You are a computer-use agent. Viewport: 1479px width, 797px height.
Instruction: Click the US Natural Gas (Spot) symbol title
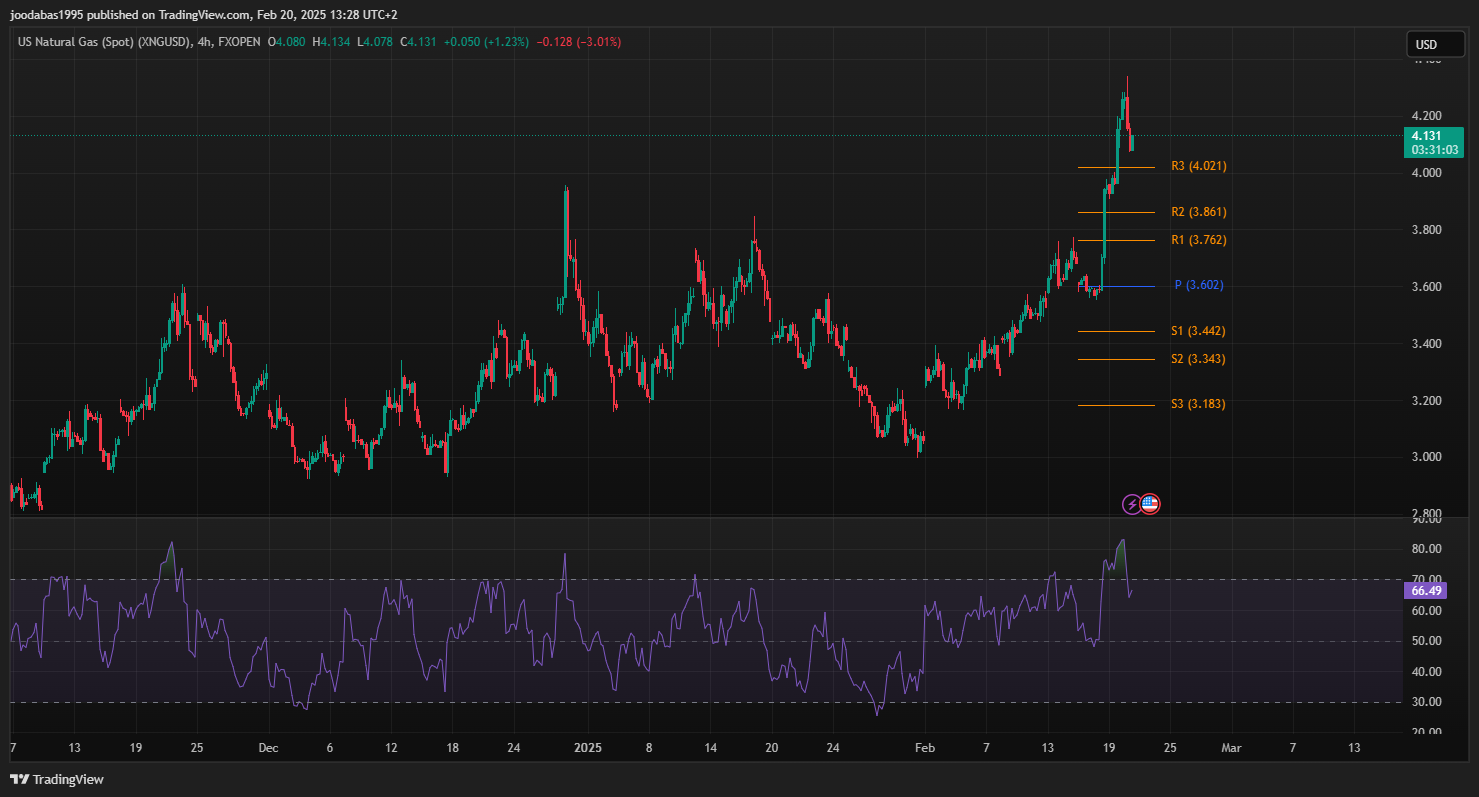coord(101,42)
